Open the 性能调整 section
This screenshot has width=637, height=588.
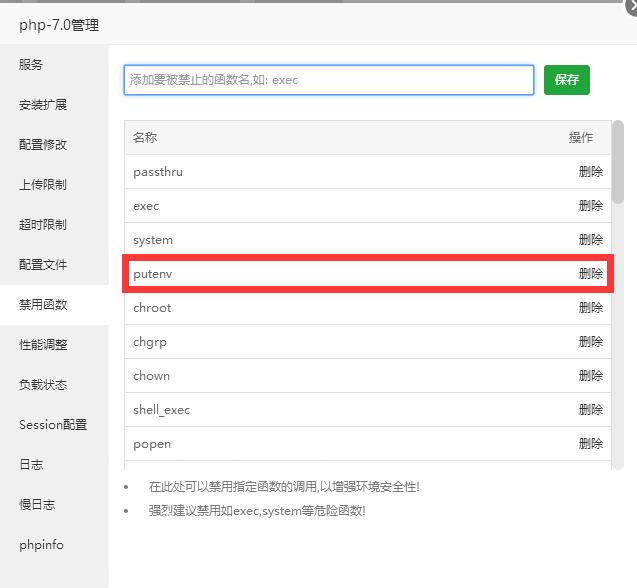click(x=43, y=345)
